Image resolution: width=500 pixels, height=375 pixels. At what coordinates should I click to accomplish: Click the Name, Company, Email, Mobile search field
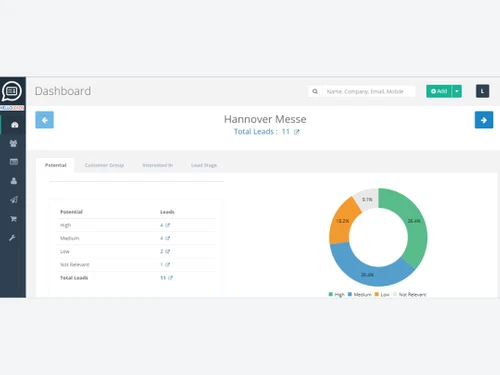coord(369,91)
